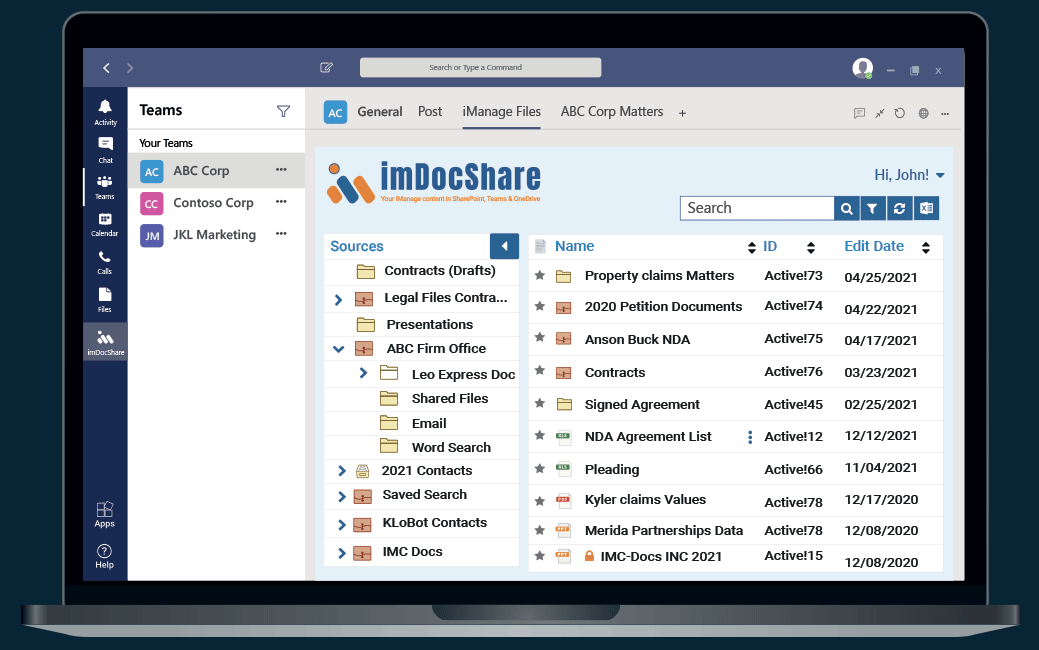Select JKL Marketing team
The height and width of the screenshot is (650, 1039).
(x=216, y=235)
